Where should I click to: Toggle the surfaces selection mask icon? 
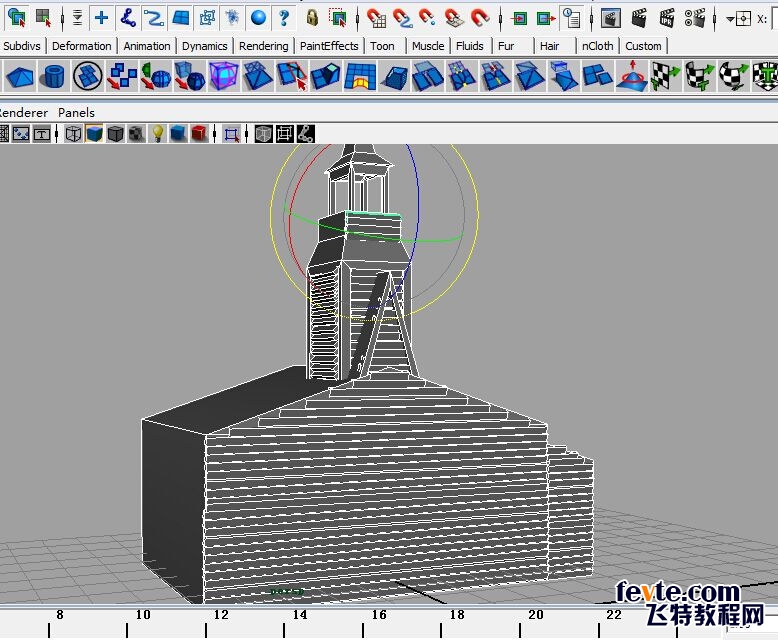pos(181,18)
